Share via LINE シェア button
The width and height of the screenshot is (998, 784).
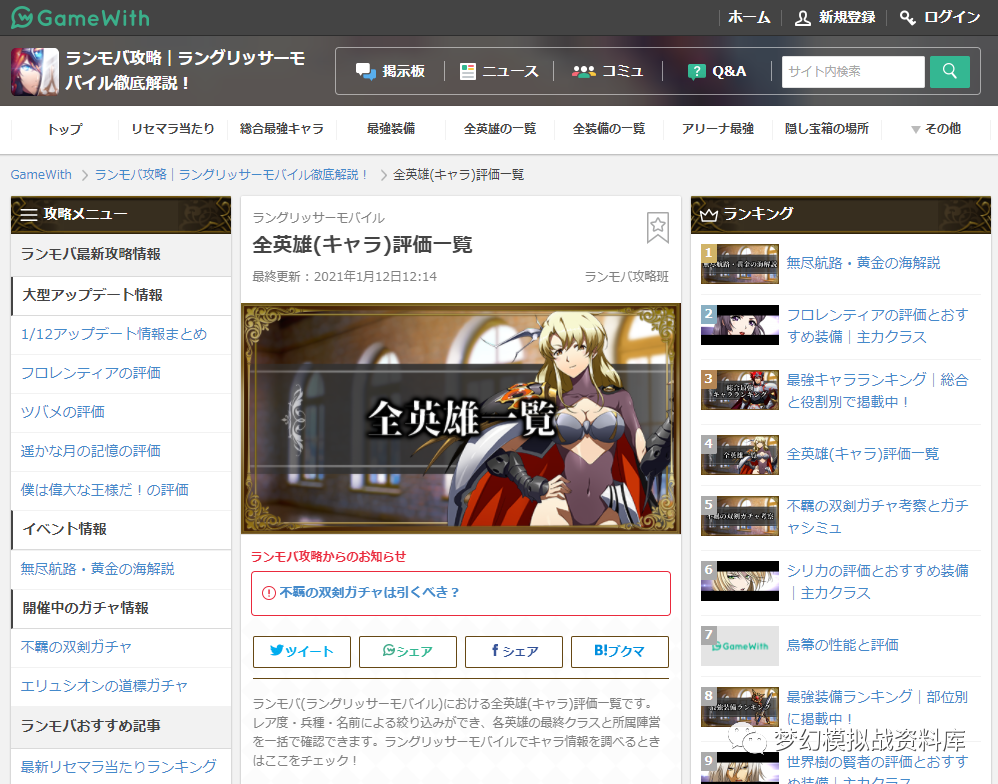[x=408, y=652]
